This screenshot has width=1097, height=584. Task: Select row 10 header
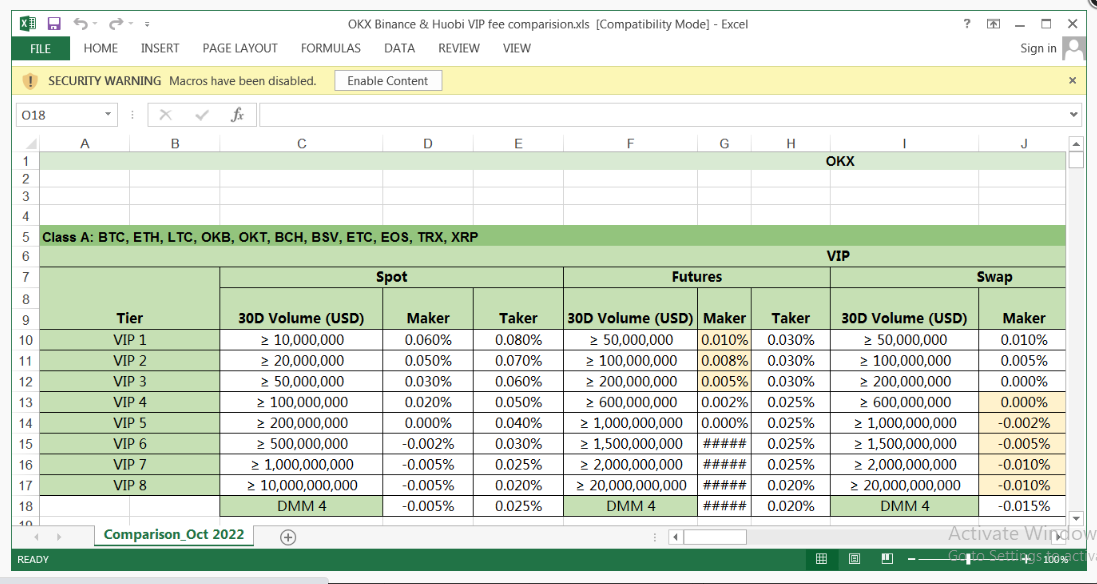(x=26, y=340)
